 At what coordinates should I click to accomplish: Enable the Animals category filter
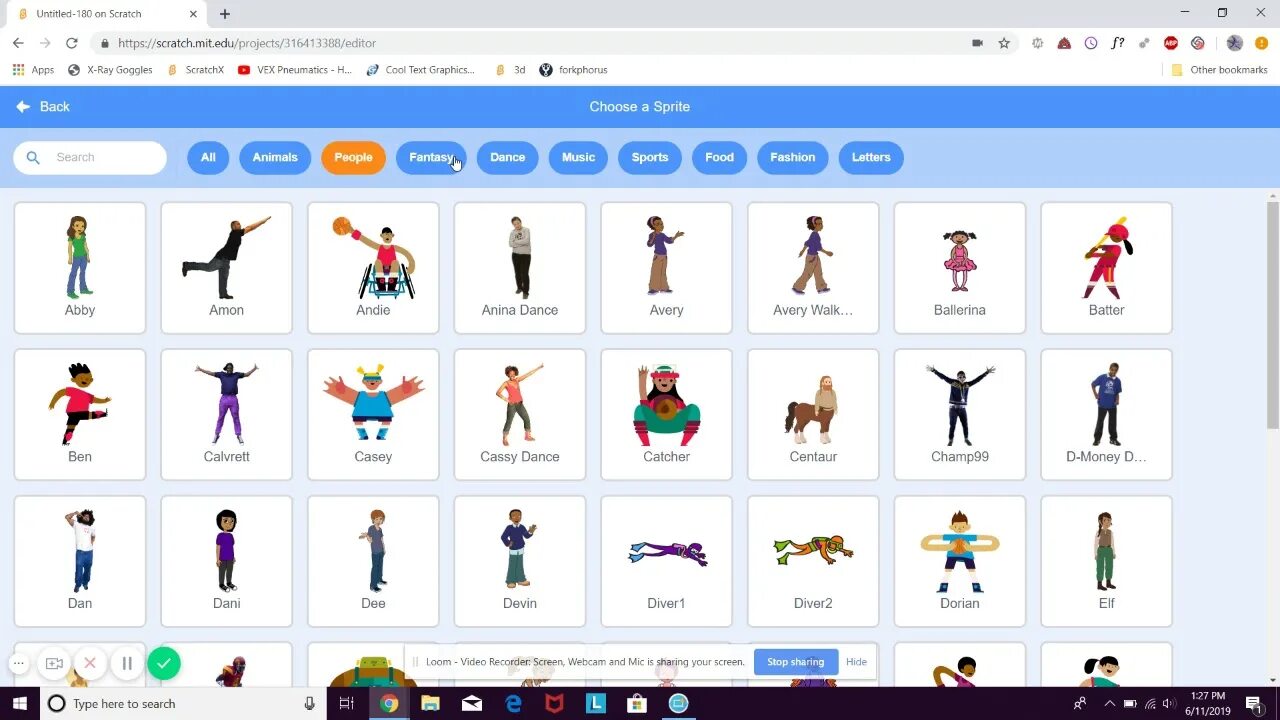coord(275,157)
